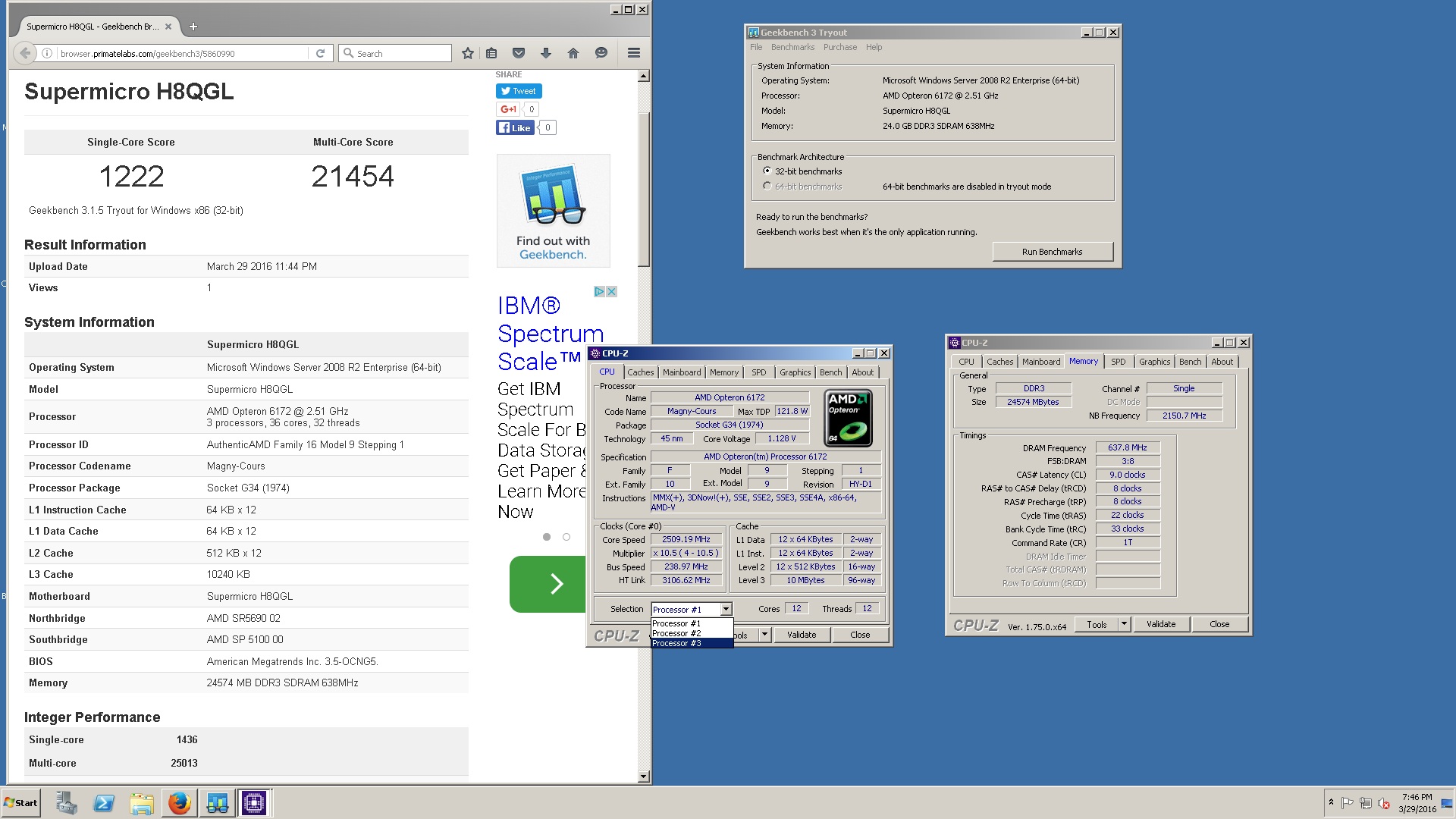The height and width of the screenshot is (819, 1456).
Task: Click Validate in front CPU-Z window
Action: coord(802,635)
